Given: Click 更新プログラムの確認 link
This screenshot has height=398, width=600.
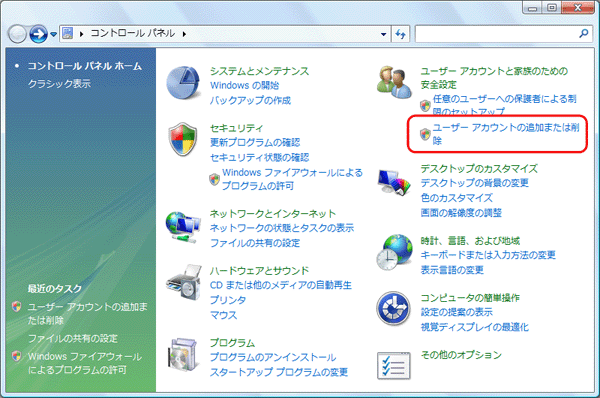Looking at the screenshot, I should tap(255, 142).
